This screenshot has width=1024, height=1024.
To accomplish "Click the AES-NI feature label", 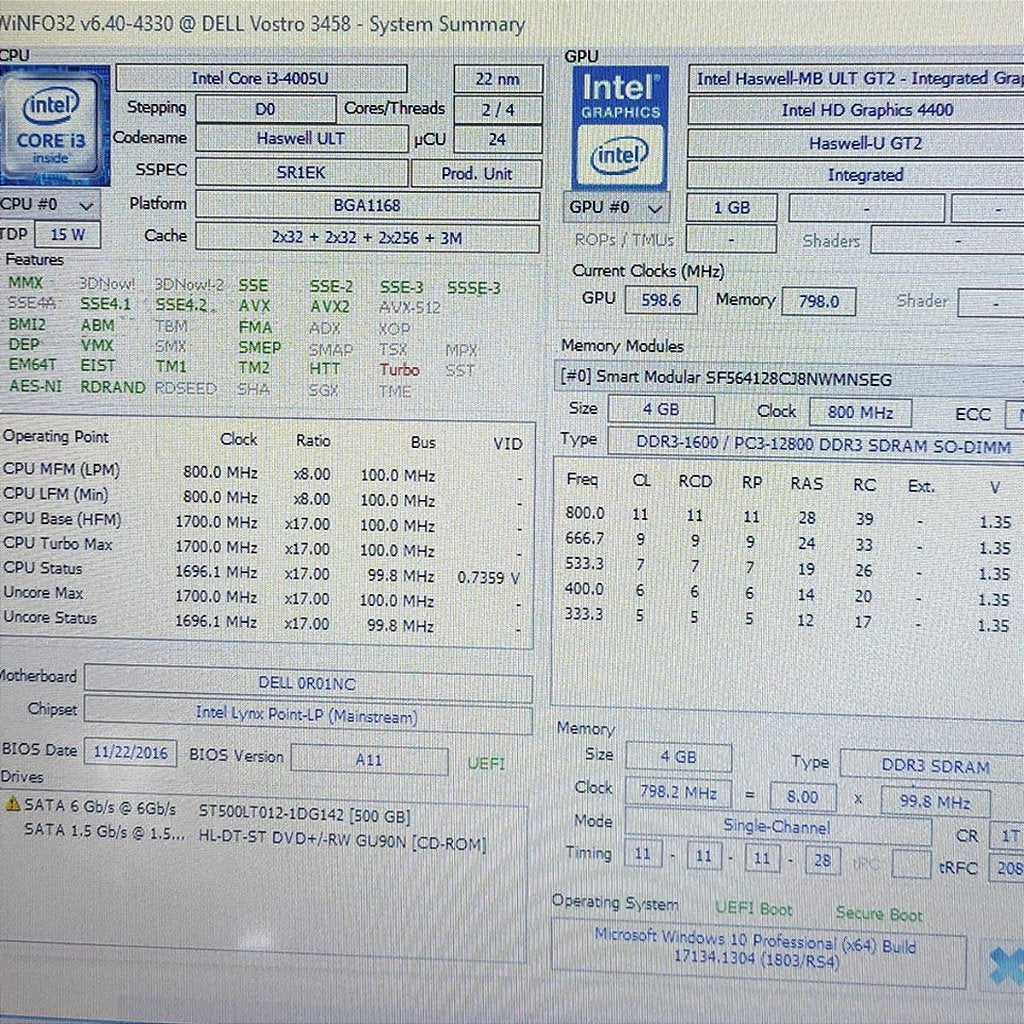I will (x=36, y=386).
